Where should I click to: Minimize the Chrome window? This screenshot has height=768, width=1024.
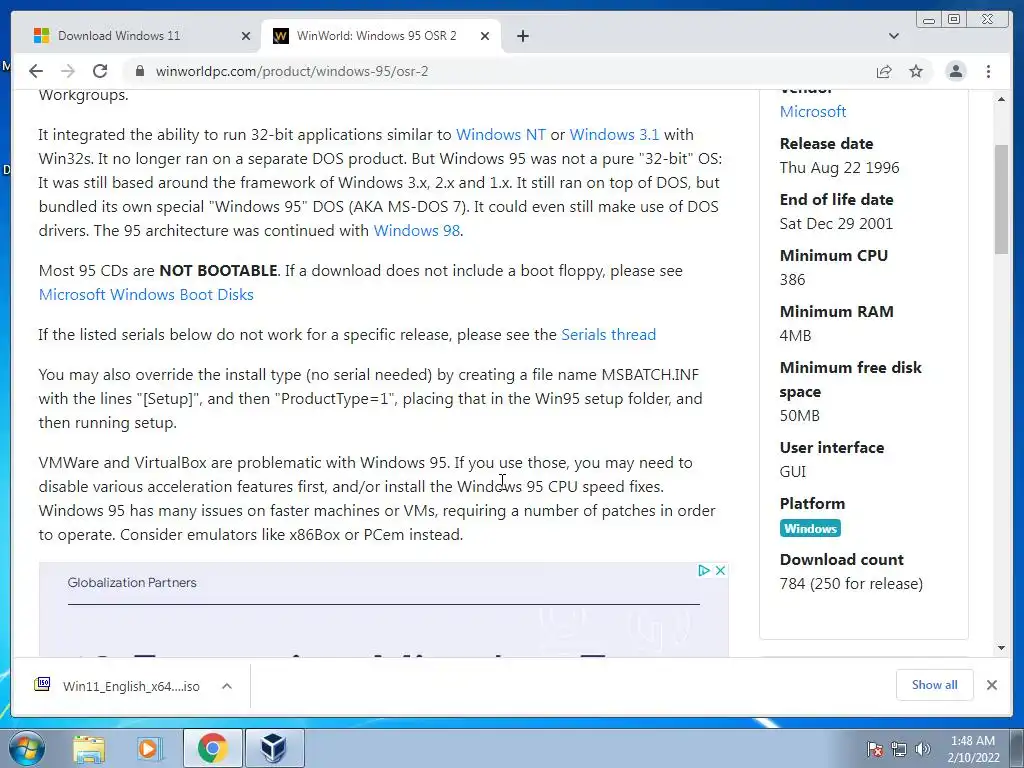[x=929, y=20]
